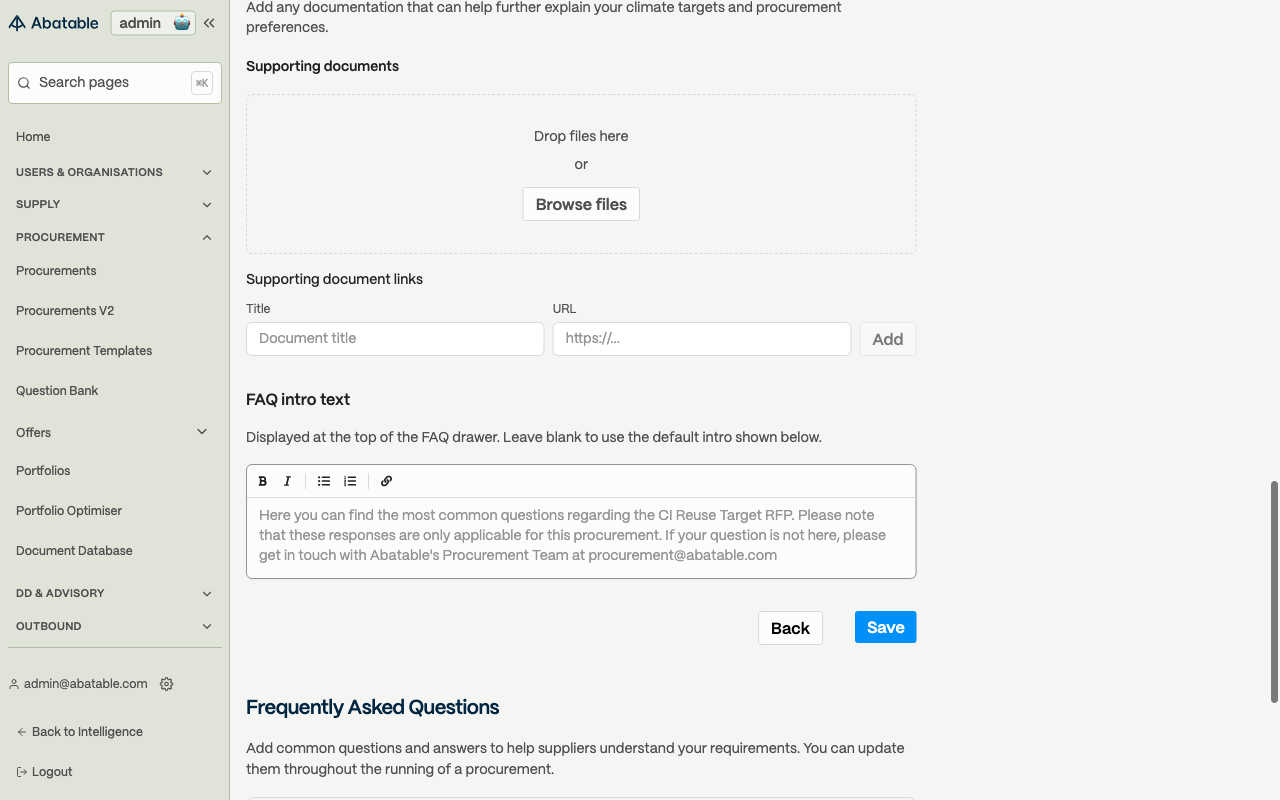Viewport: 1280px width, 800px height.
Task: Click the Back button
Action: point(790,628)
